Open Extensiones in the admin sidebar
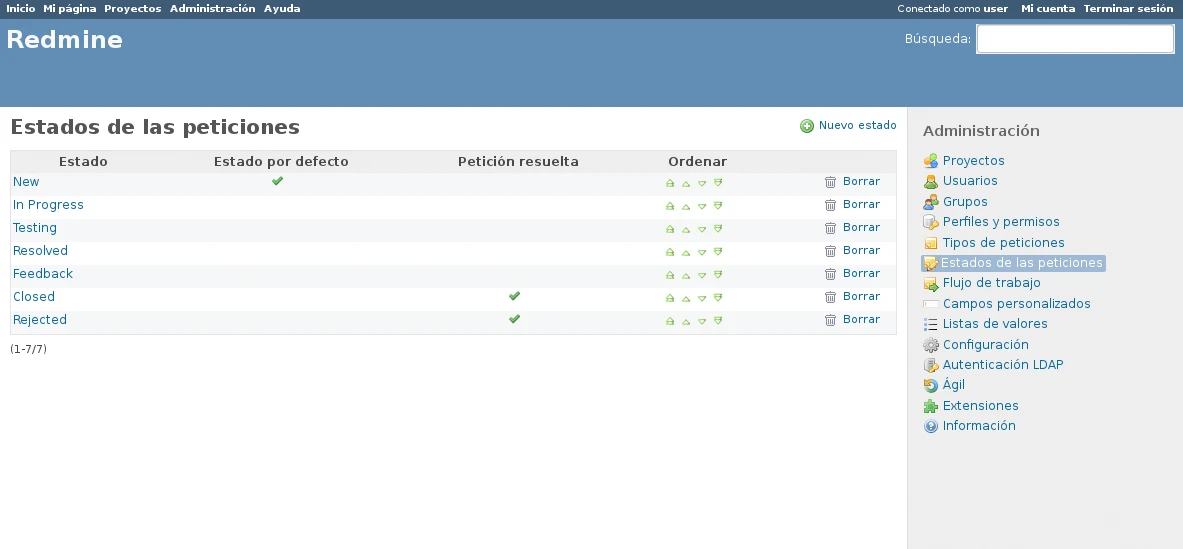Screen dimensions: 1183x549 980,406
